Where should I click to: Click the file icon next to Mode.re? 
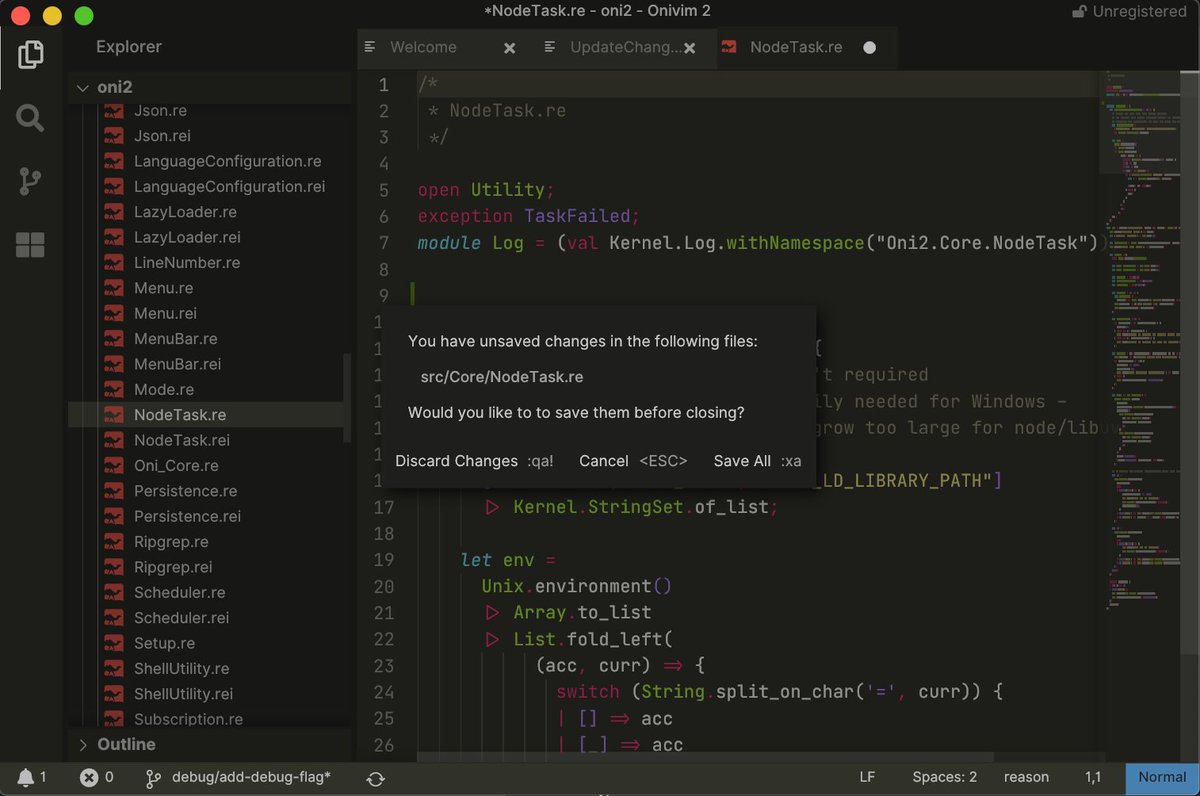pos(115,390)
